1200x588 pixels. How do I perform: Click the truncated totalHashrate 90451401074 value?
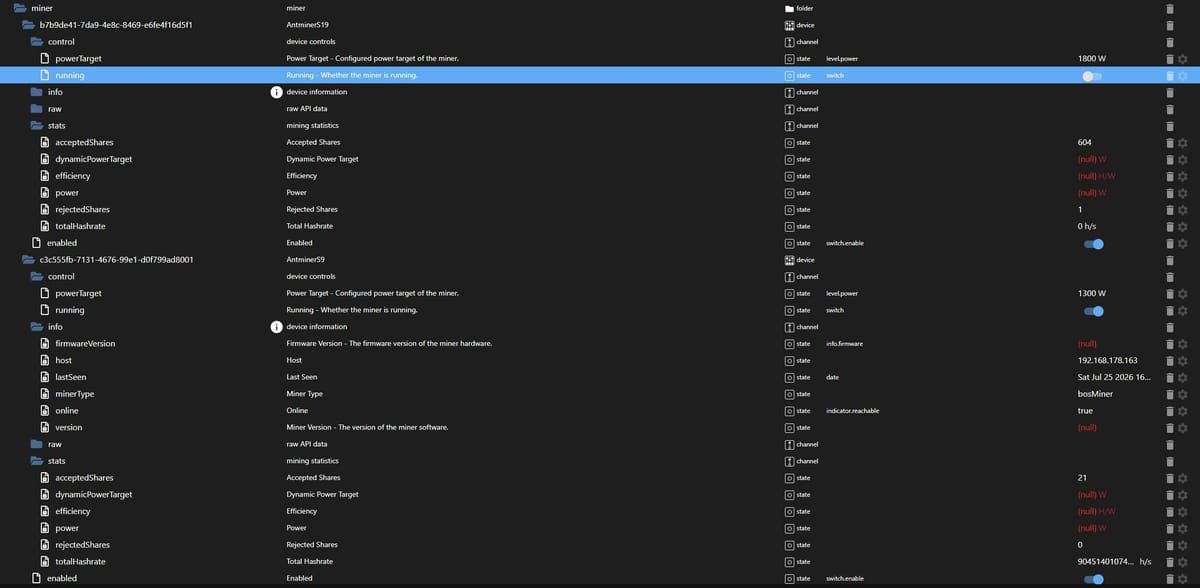pos(1114,562)
